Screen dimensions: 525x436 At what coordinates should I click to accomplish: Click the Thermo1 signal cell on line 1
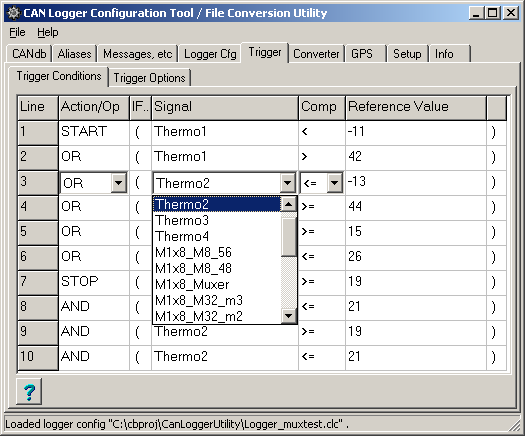tap(225, 133)
